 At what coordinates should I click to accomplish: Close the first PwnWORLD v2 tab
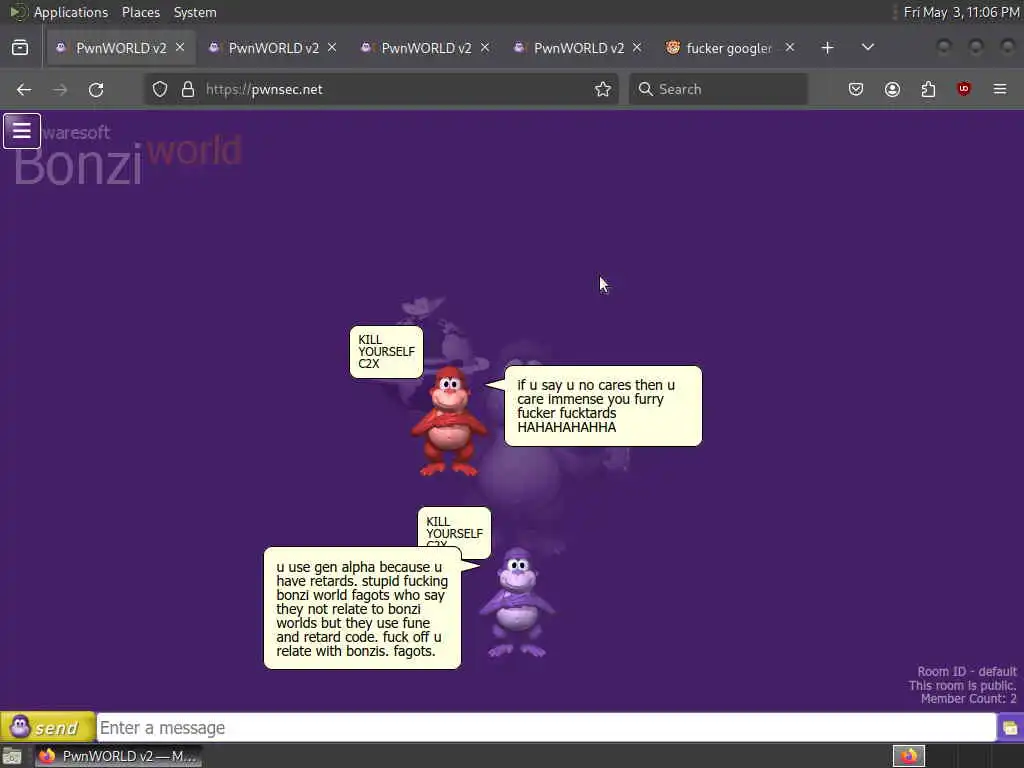point(180,47)
